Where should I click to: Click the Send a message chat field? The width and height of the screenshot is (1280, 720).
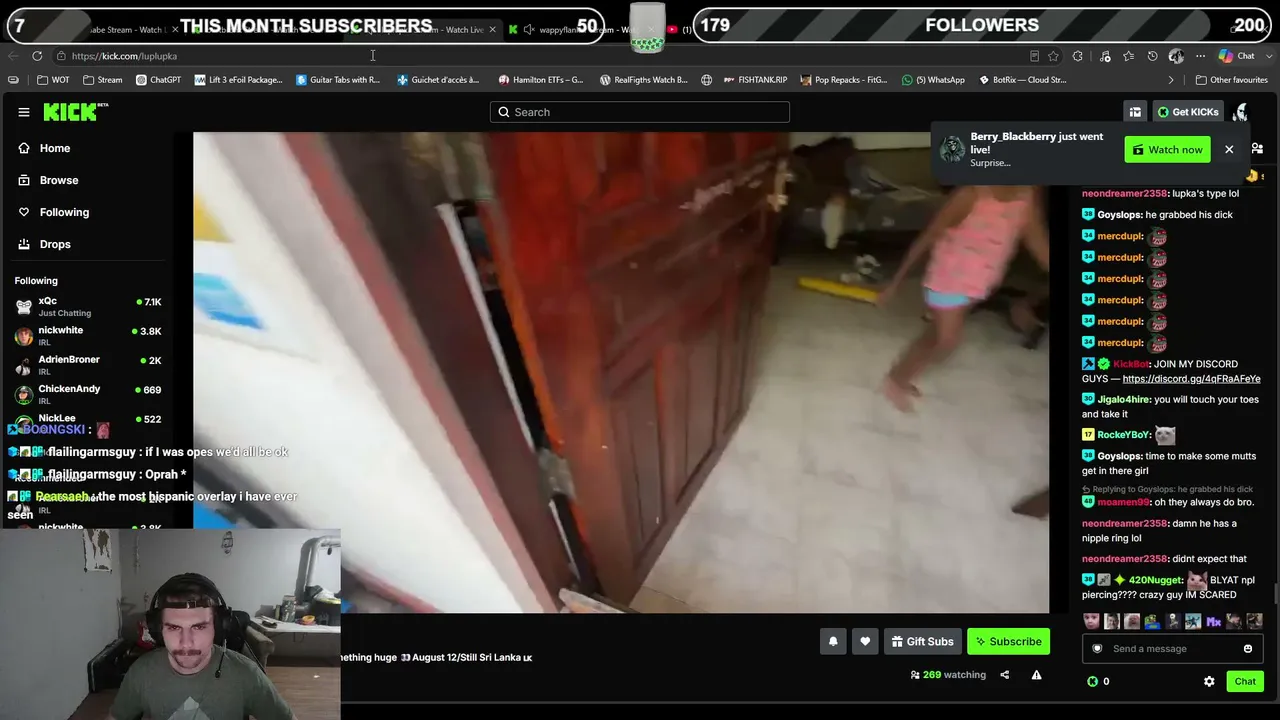tap(1170, 649)
